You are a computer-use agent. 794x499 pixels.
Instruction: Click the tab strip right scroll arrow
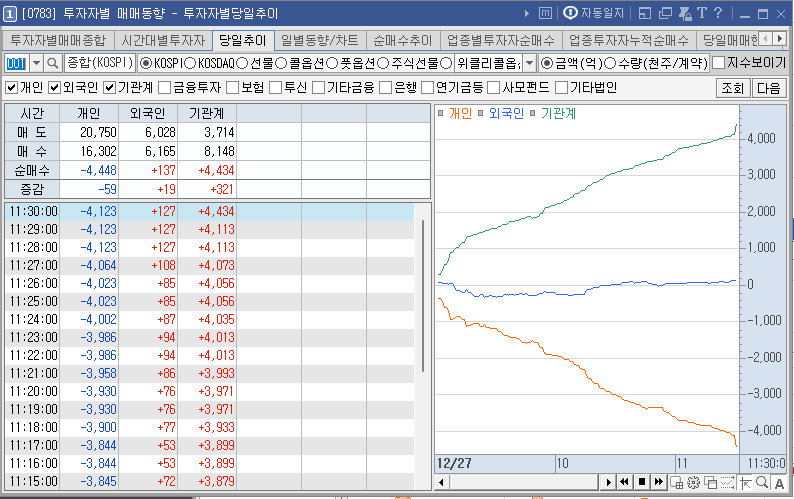(x=780, y=39)
